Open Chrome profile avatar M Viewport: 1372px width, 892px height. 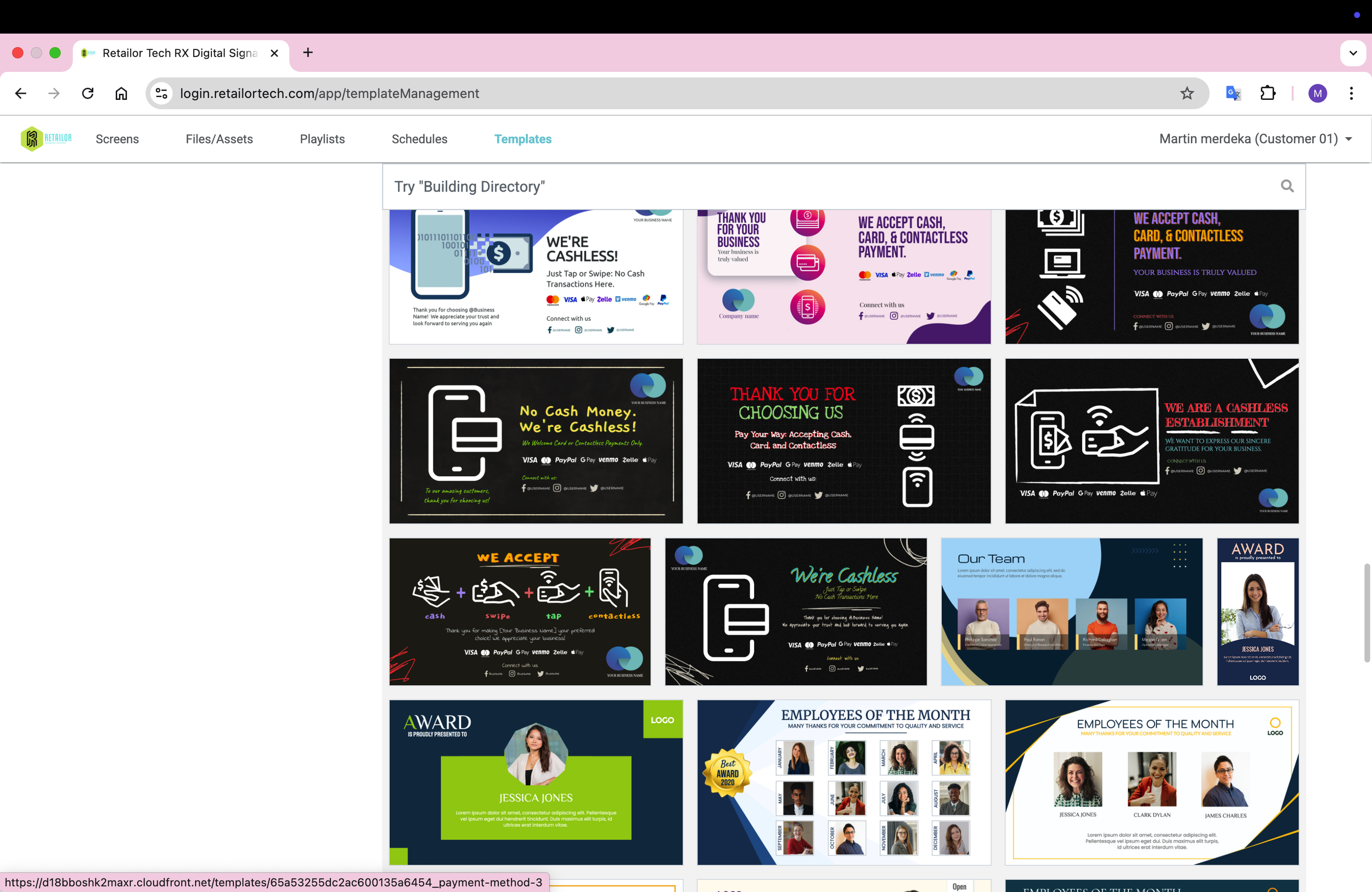(1317, 93)
